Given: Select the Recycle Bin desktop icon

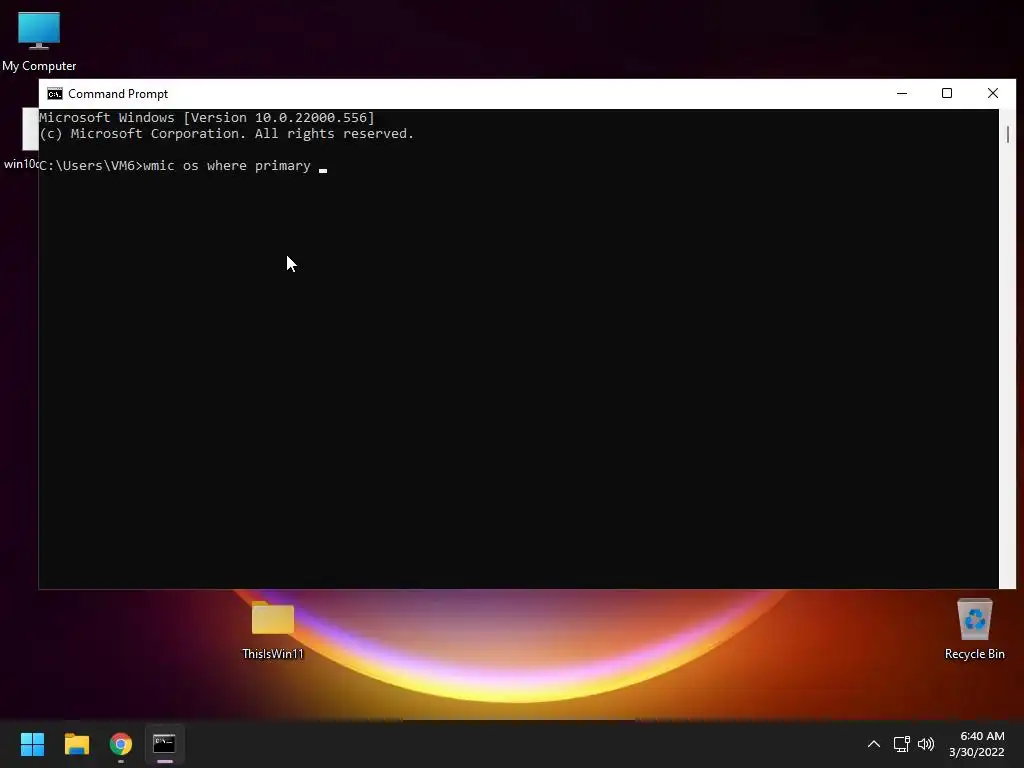Looking at the screenshot, I should (974, 630).
